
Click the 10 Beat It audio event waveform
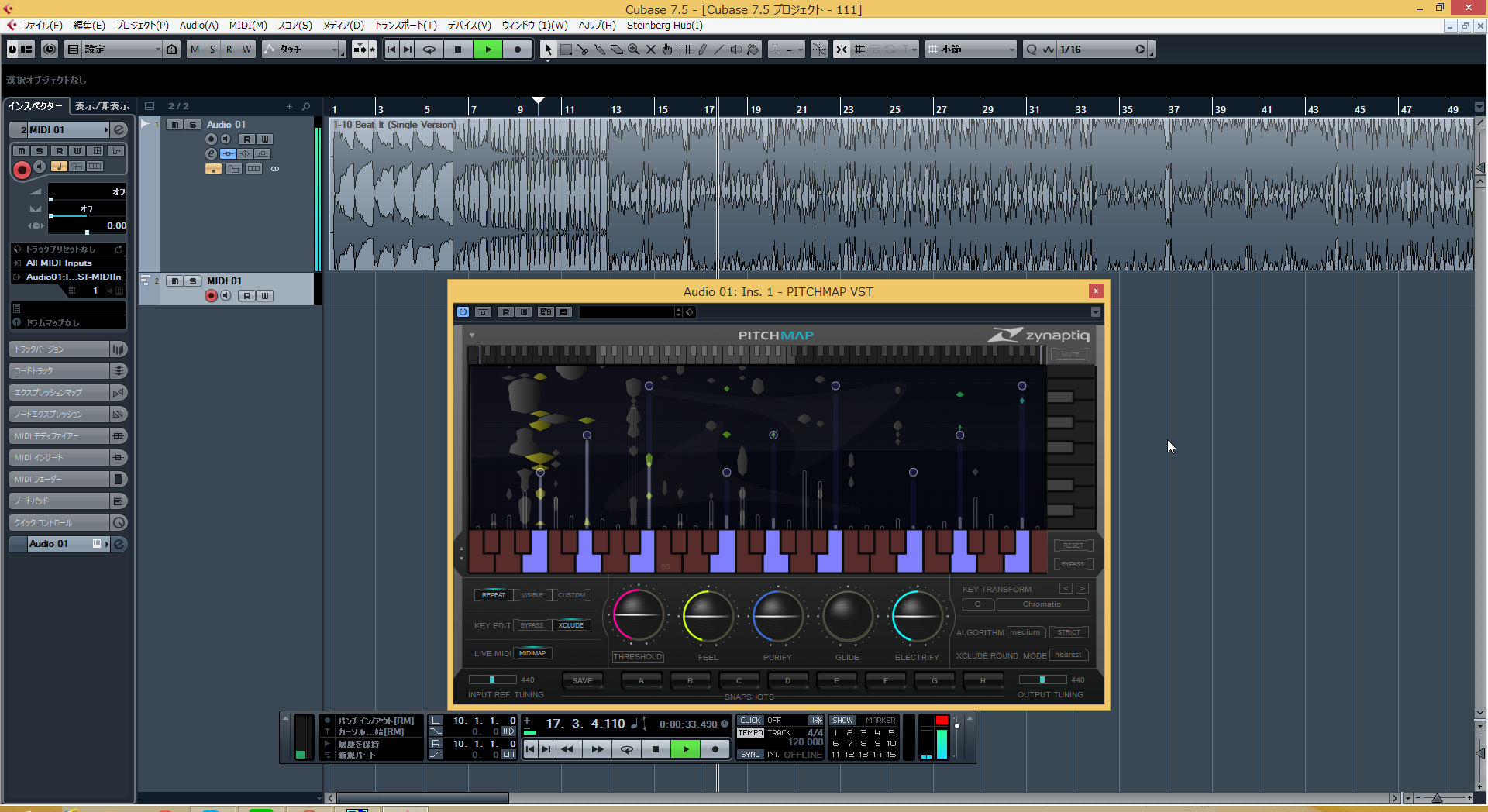click(x=903, y=194)
